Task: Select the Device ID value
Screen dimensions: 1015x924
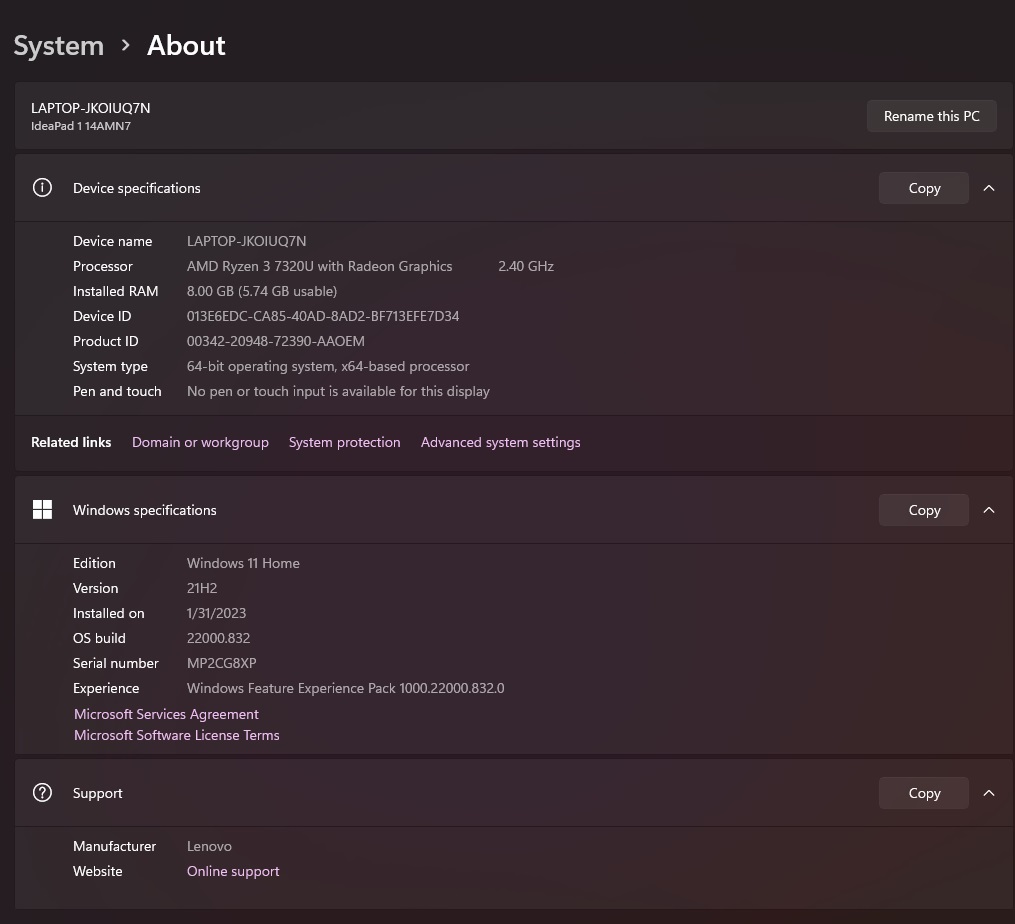Action: point(323,316)
